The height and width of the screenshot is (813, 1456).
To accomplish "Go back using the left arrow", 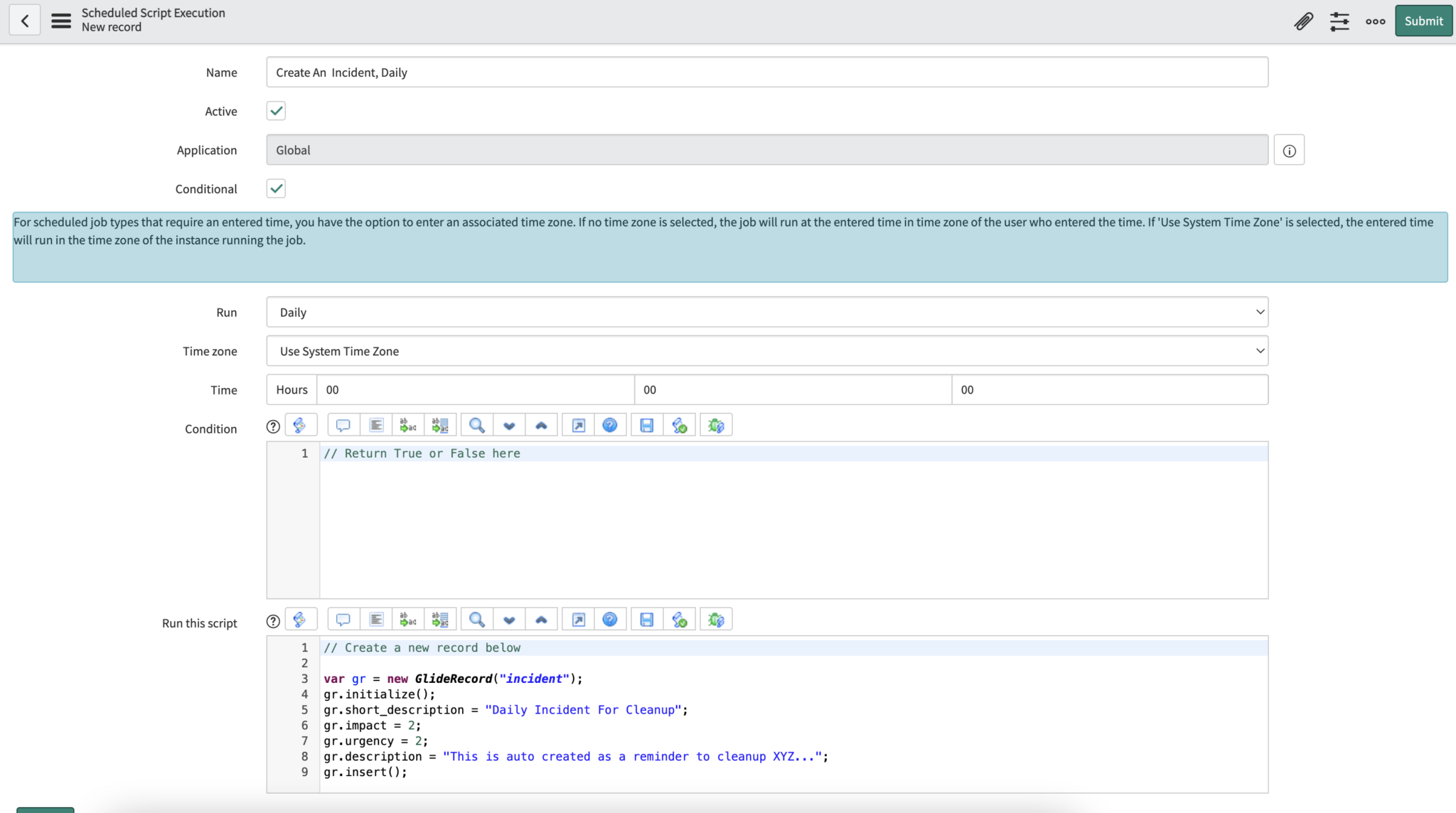I will click(25, 20).
